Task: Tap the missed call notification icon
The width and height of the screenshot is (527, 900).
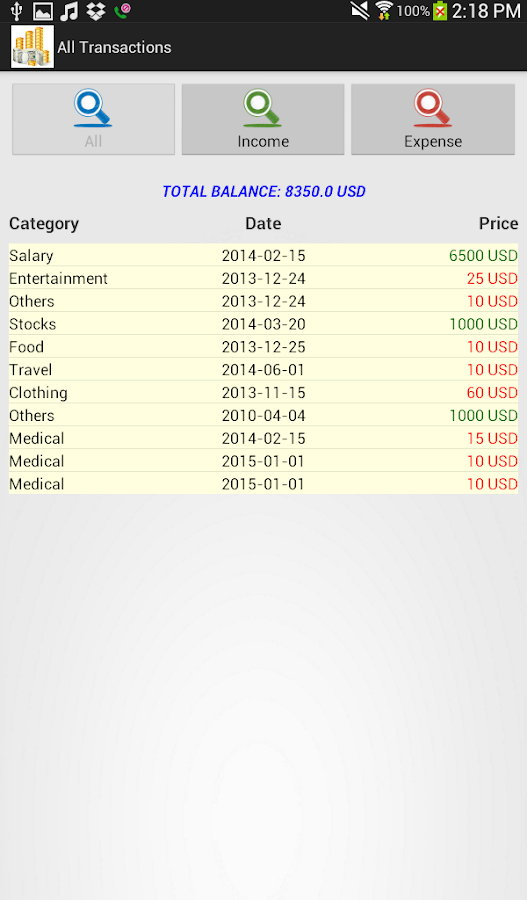Action: point(122,11)
